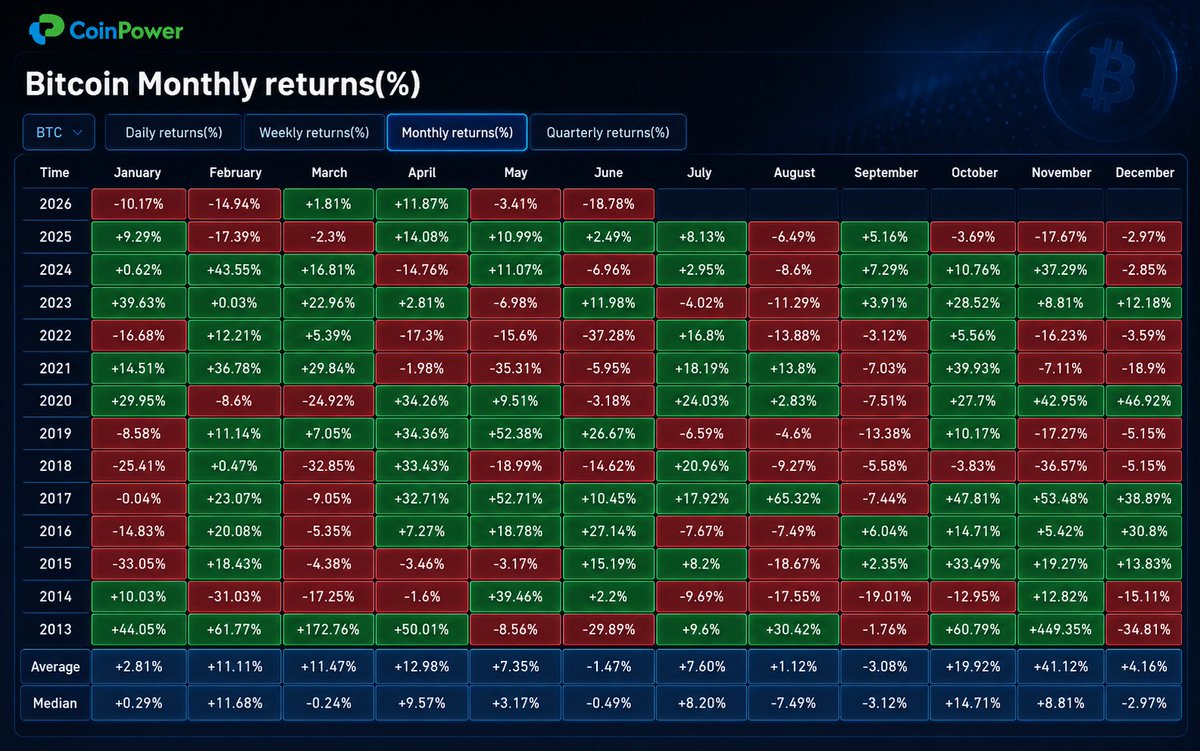Select the 2017 row label
This screenshot has height=751, width=1200.
(55, 499)
